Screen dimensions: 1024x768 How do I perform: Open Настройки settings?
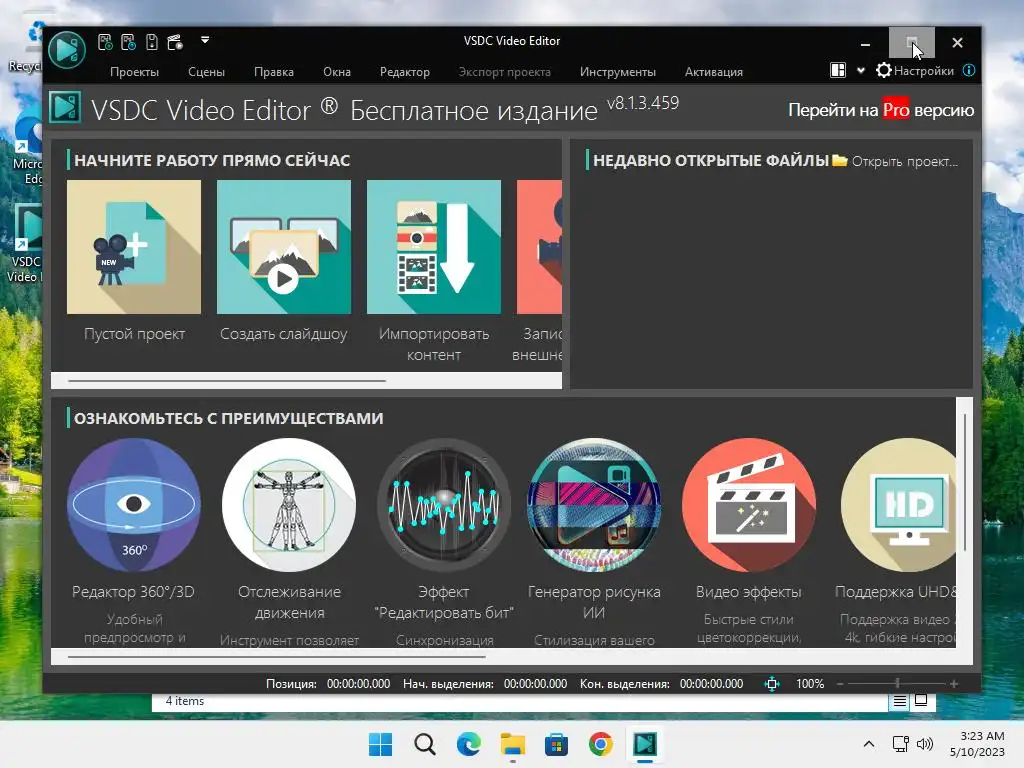coord(915,71)
